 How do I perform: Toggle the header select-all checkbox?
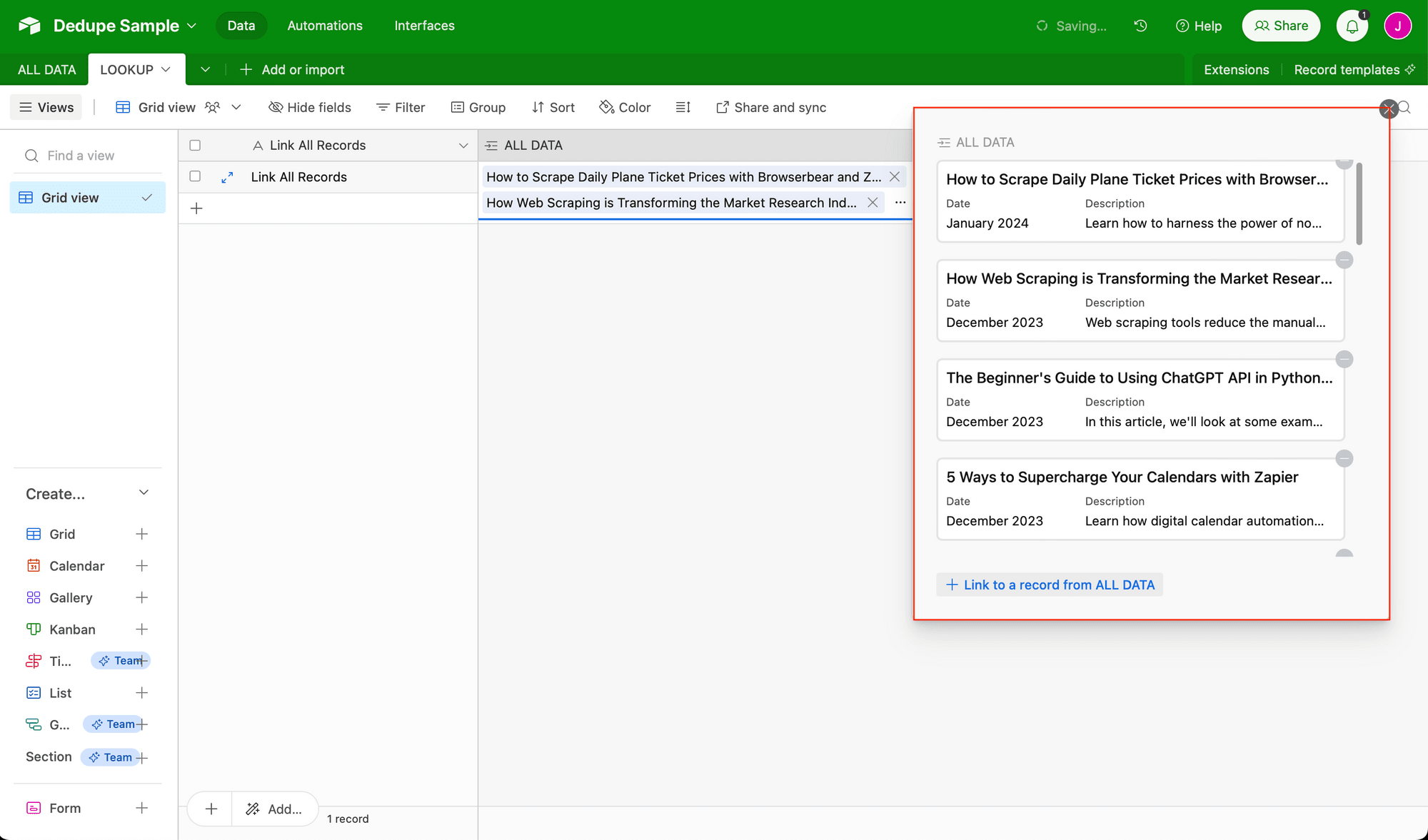coord(195,146)
